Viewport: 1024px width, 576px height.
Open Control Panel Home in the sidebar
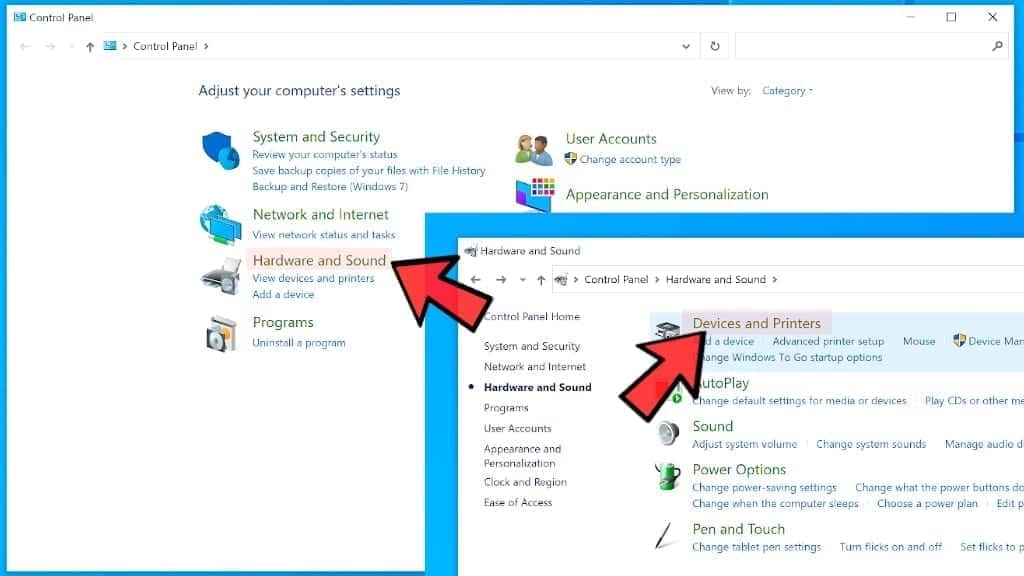click(532, 317)
